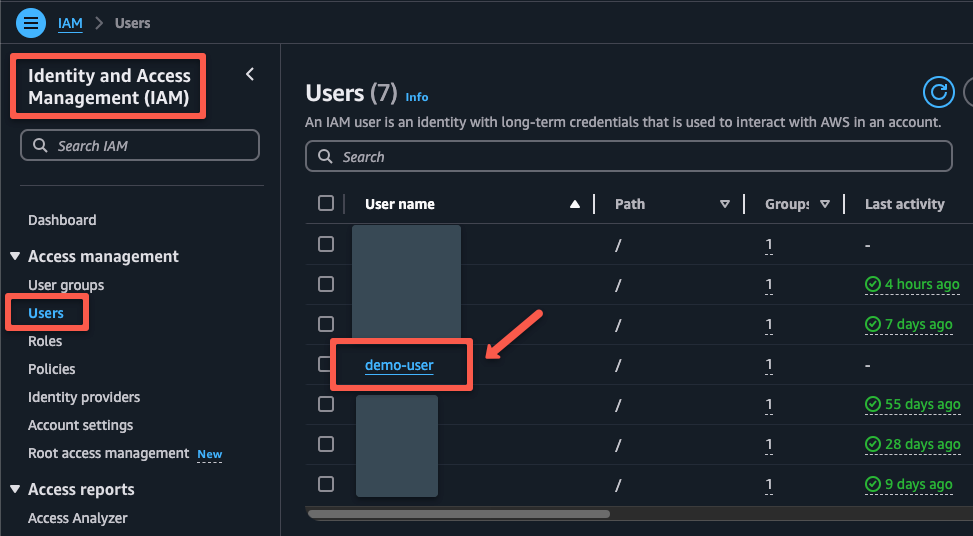The height and width of the screenshot is (536, 973).
Task: Click the Last activity column header
Action: [x=905, y=204]
